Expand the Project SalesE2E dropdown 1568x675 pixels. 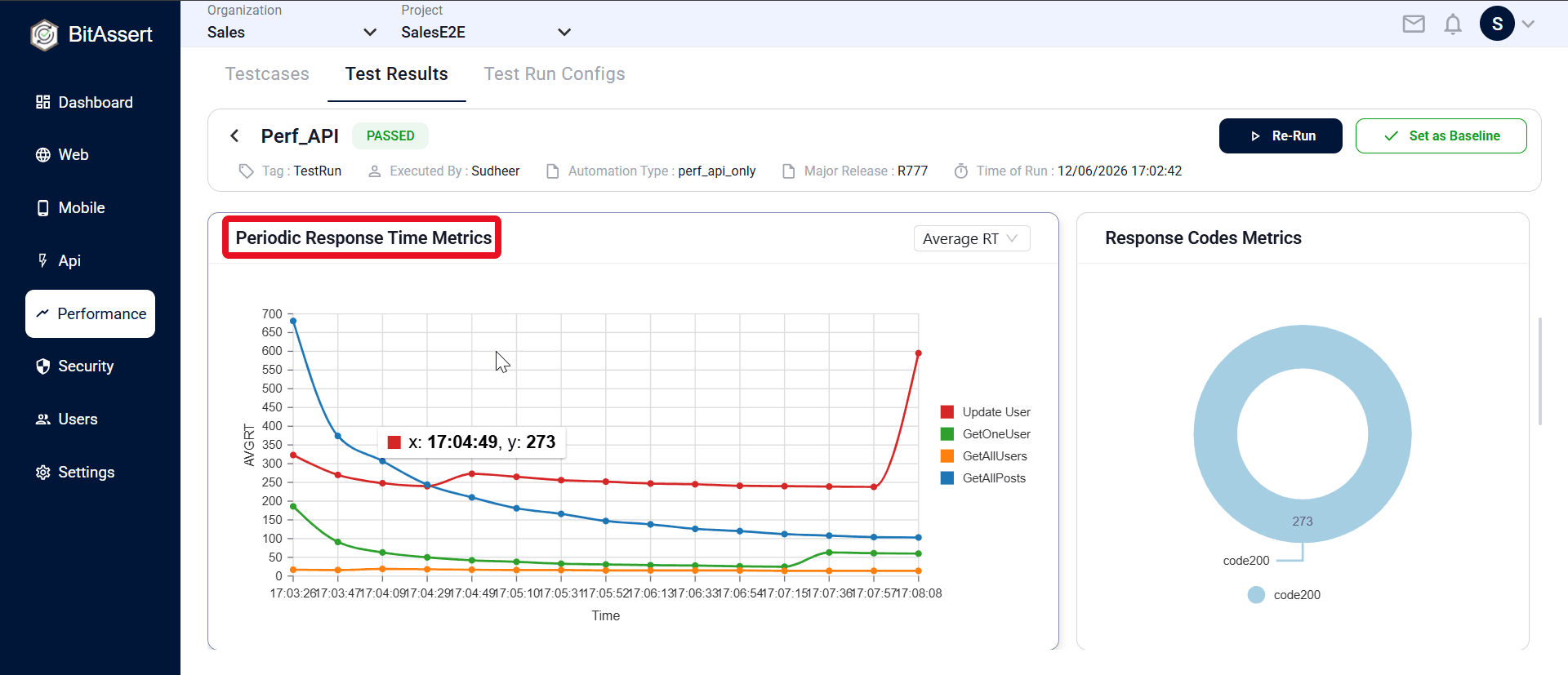486,33
